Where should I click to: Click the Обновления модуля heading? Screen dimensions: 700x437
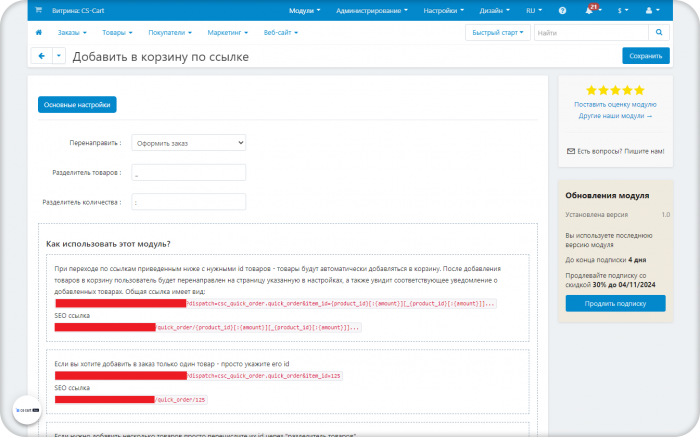click(x=607, y=196)
